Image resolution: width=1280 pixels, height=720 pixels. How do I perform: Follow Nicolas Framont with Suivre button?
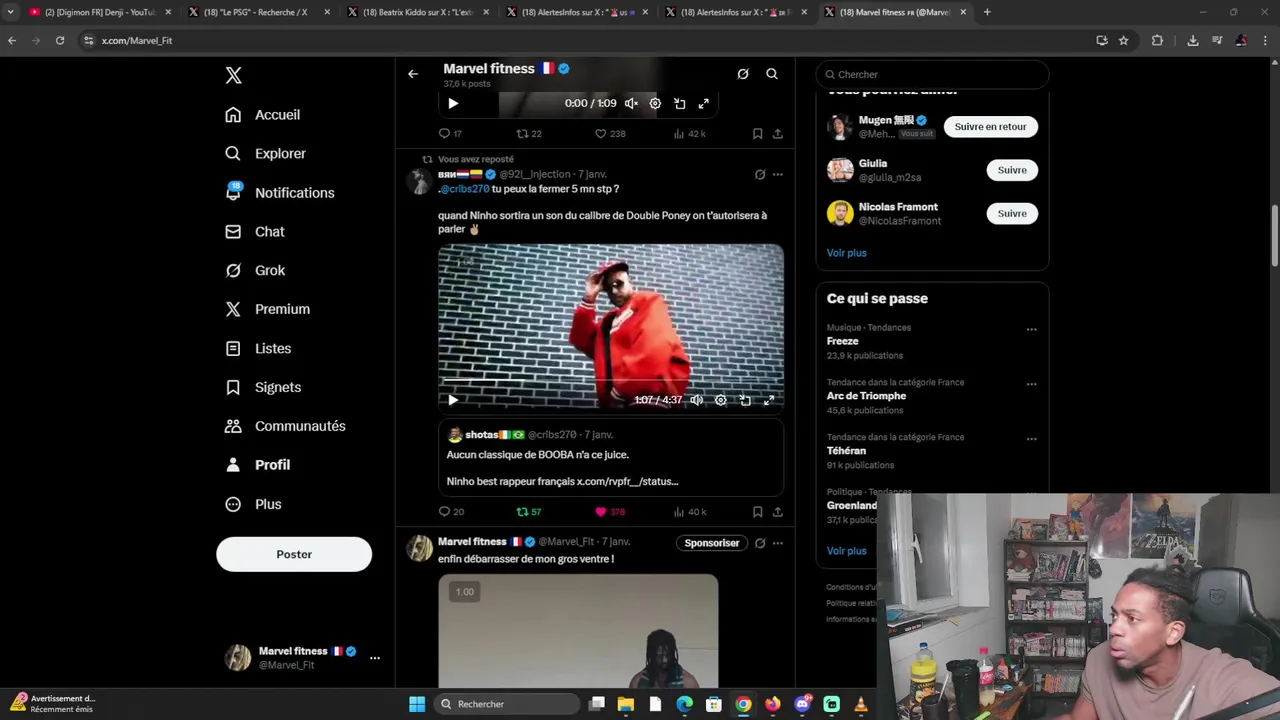[1012, 213]
